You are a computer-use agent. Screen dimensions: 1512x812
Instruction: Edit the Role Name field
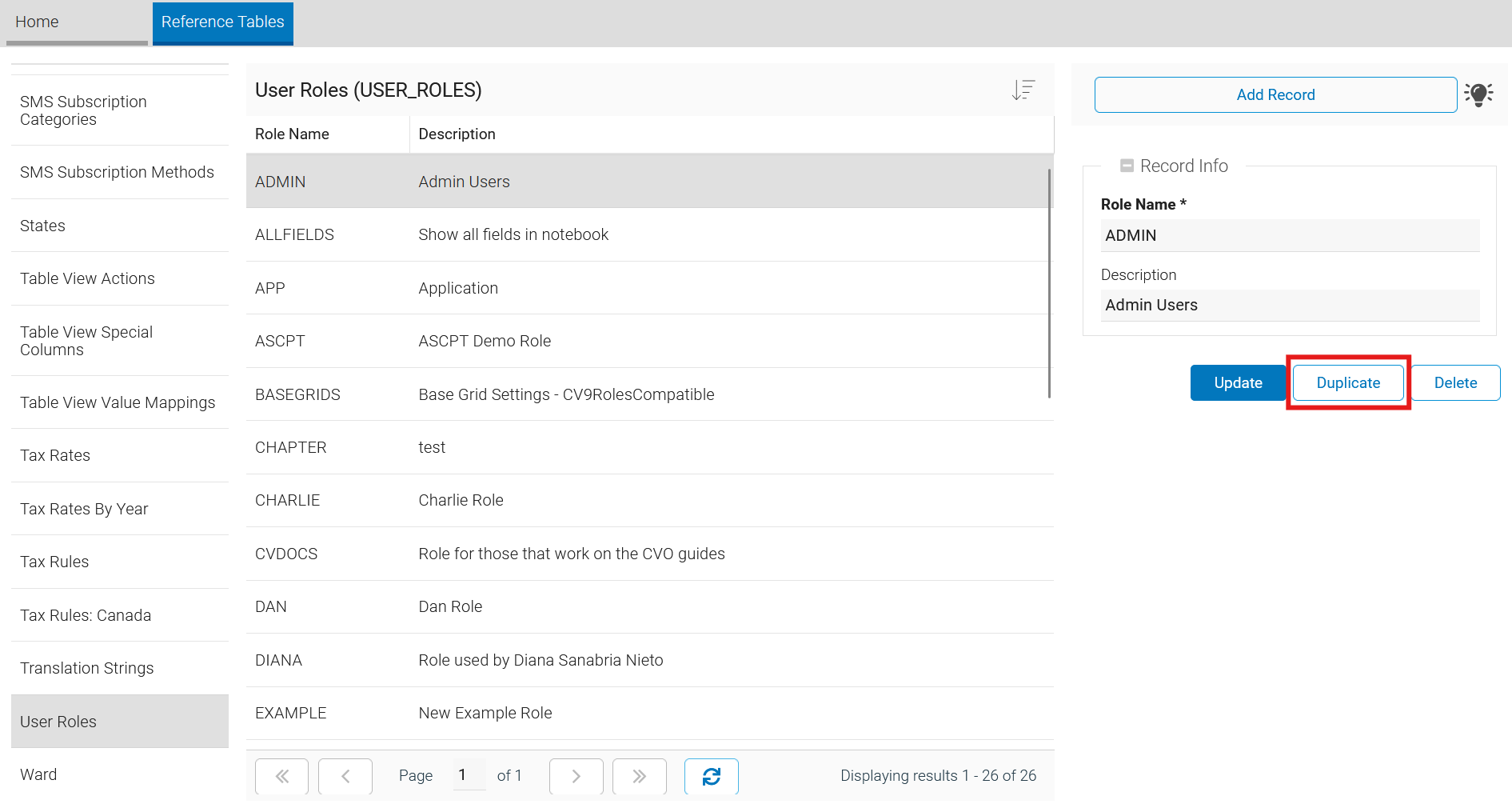[1291, 235]
